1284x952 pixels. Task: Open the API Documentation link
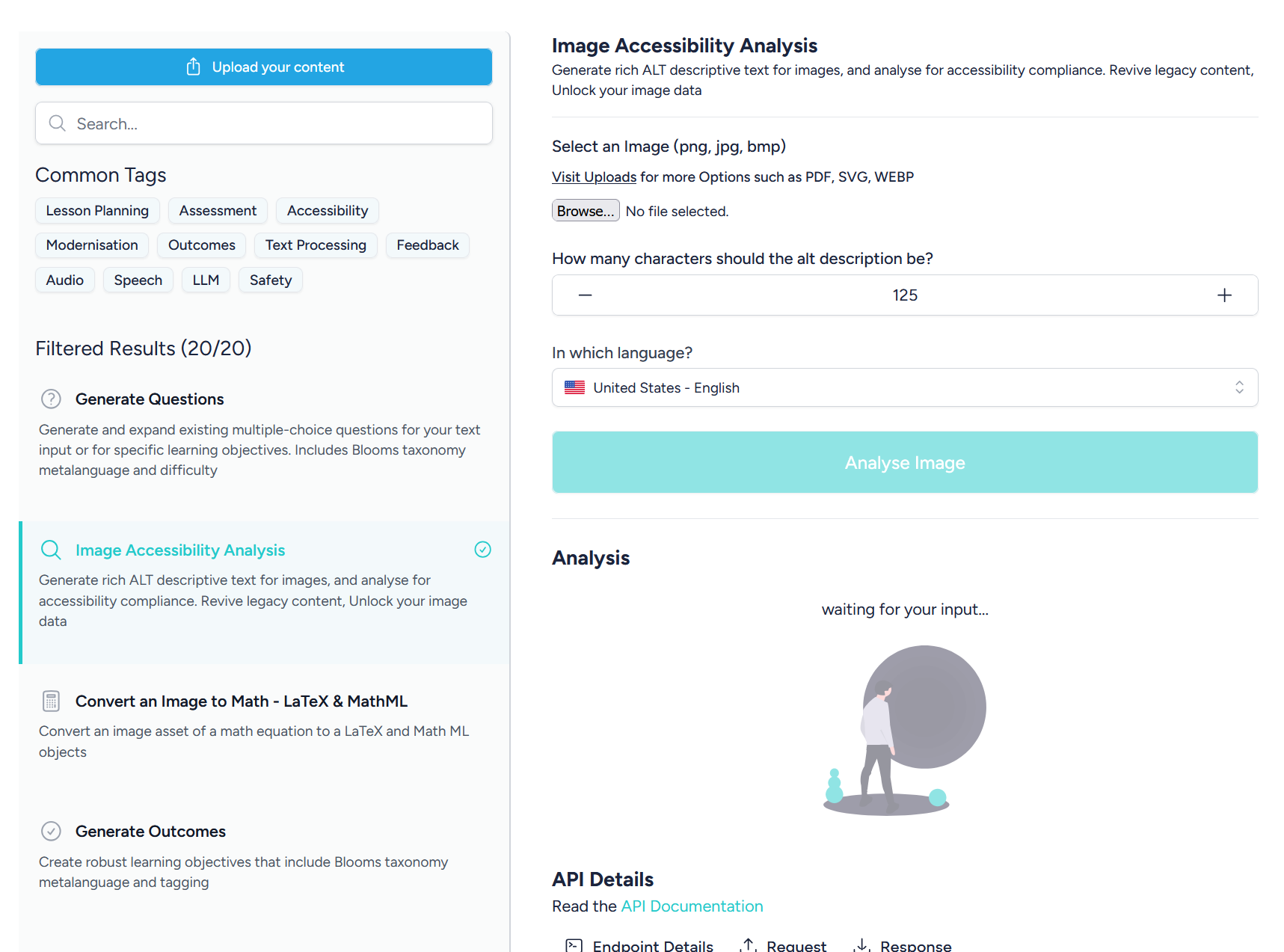pyautogui.click(x=692, y=906)
